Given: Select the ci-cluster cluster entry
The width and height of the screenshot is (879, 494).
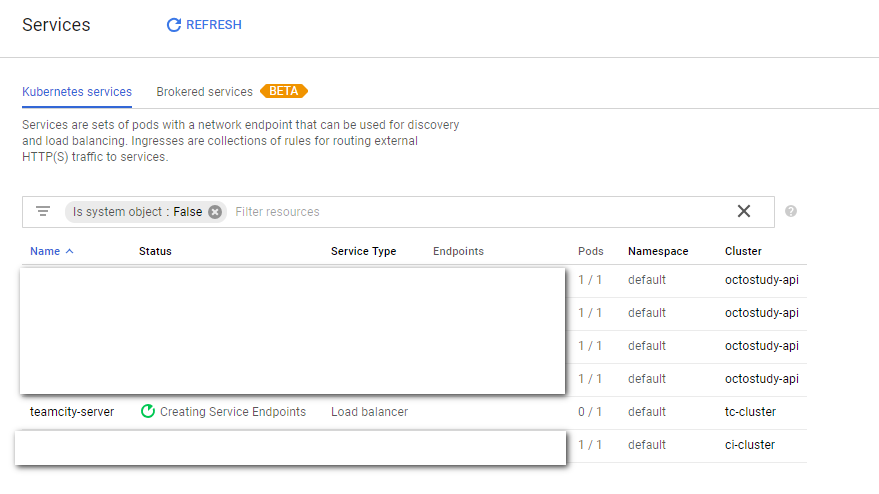Looking at the screenshot, I should pyautogui.click(x=750, y=445).
